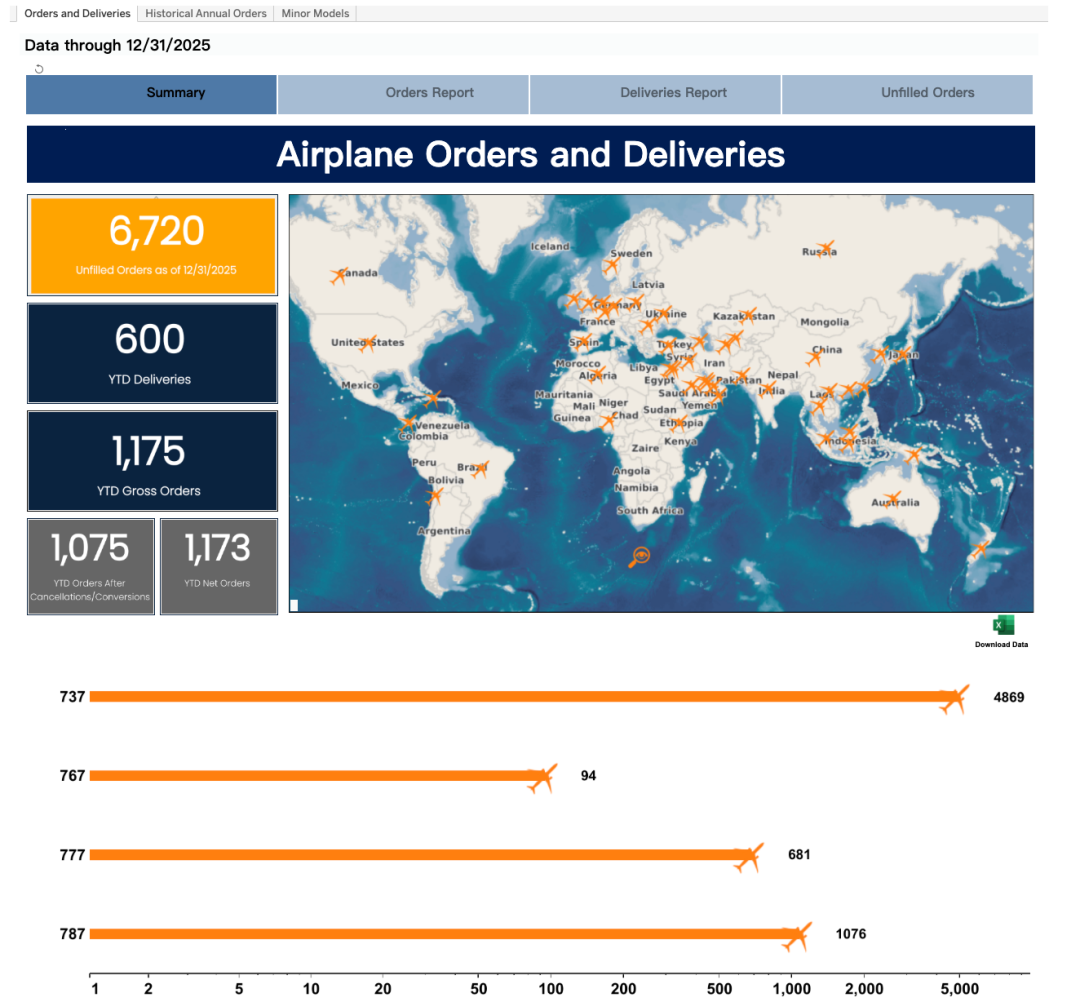Viewport: 1080px width, 1002px height.
Task: Click the Excel Download Data icon
Action: point(1002,626)
